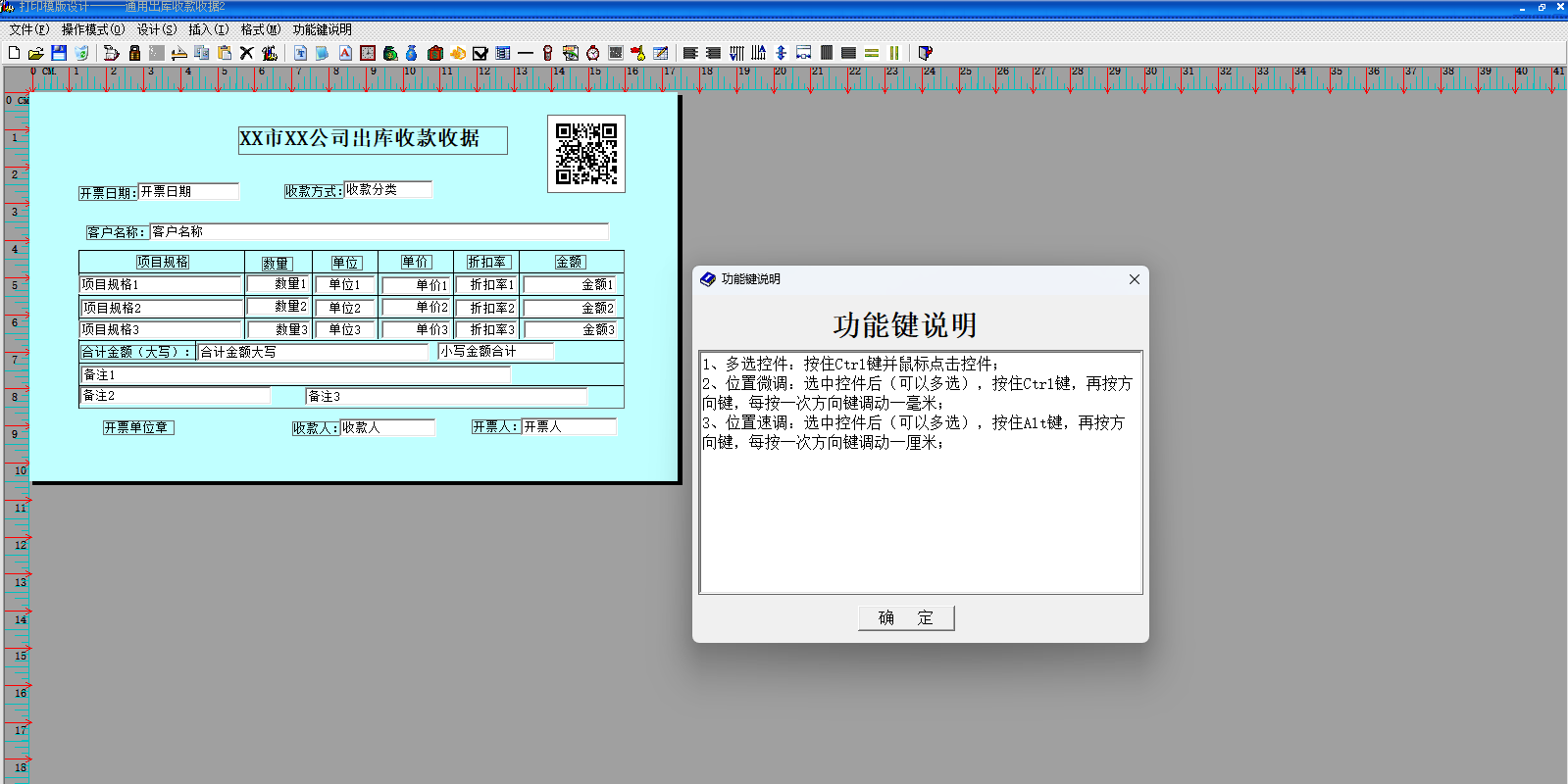Click the open folder toolbar icon
This screenshot has height=784, width=1568.
pos(36,53)
